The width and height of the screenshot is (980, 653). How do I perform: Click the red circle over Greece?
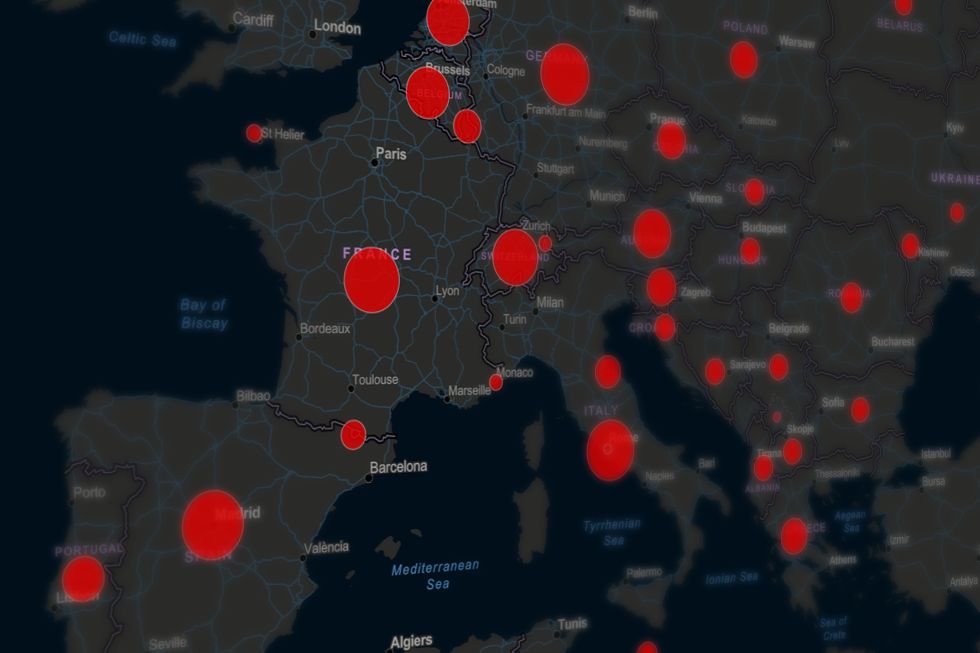pyautogui.click(x=794, y=536)
